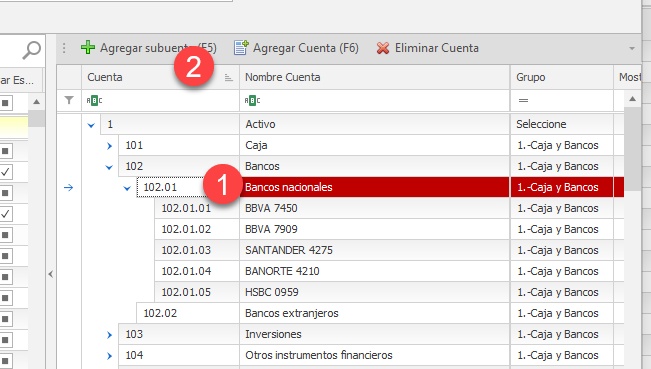This screenshot has height=369, width=651.
Task: Click the Cuenta column sort indicator
Action: [x=228, y=78]
